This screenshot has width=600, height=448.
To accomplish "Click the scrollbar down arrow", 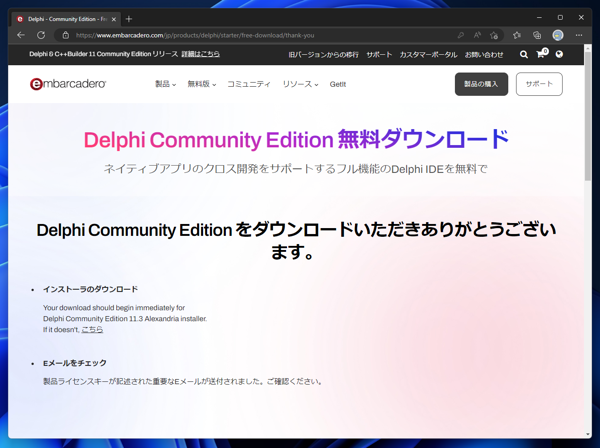I will click(588, 435).
